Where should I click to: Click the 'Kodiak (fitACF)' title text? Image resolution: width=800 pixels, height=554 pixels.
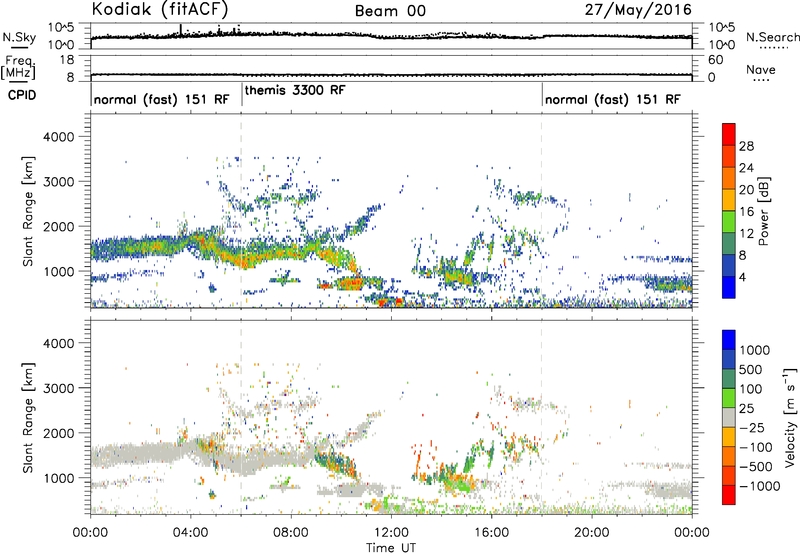(x=160, y=9)
